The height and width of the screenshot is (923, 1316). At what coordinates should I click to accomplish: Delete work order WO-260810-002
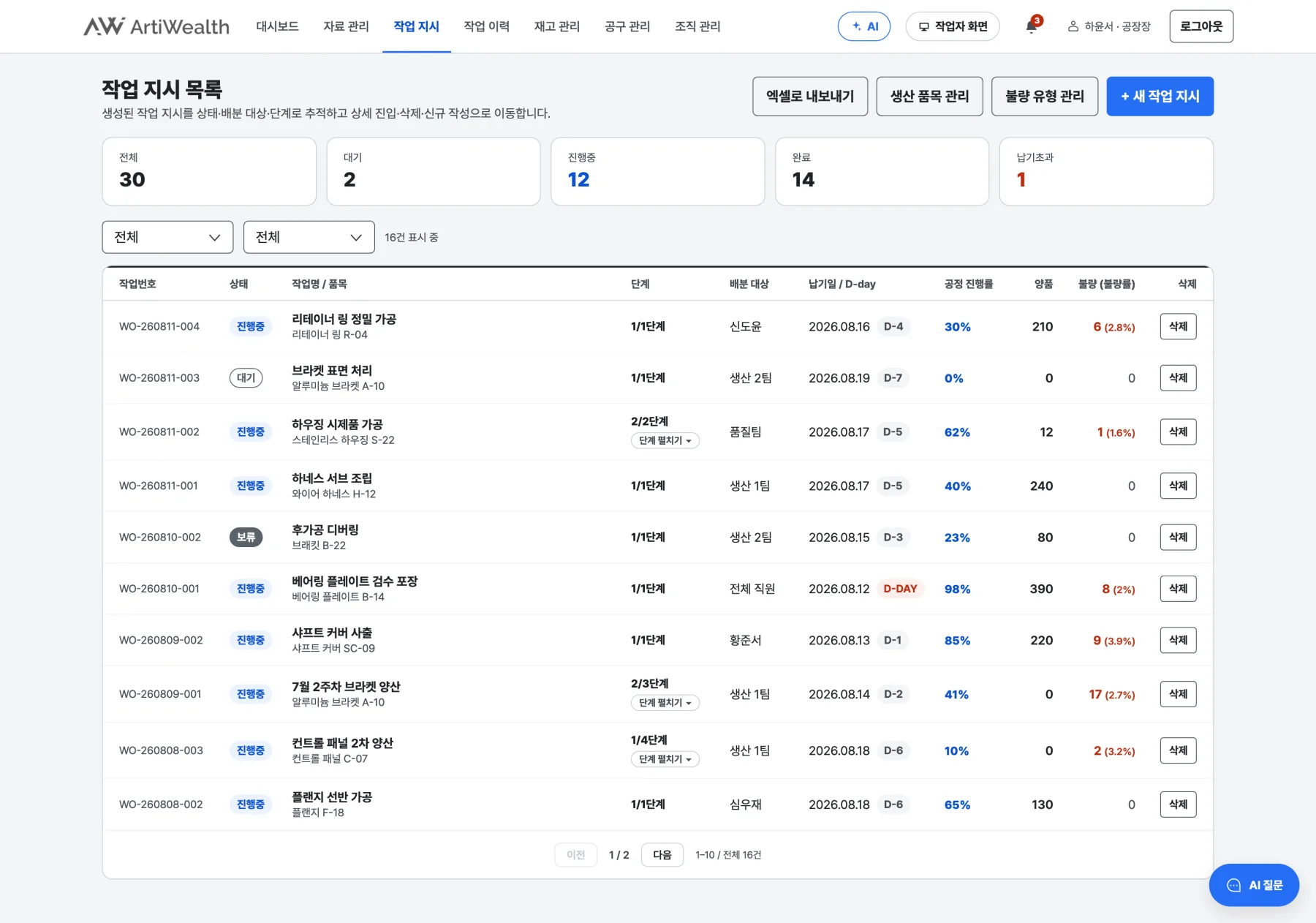[x=1178, y=537]
